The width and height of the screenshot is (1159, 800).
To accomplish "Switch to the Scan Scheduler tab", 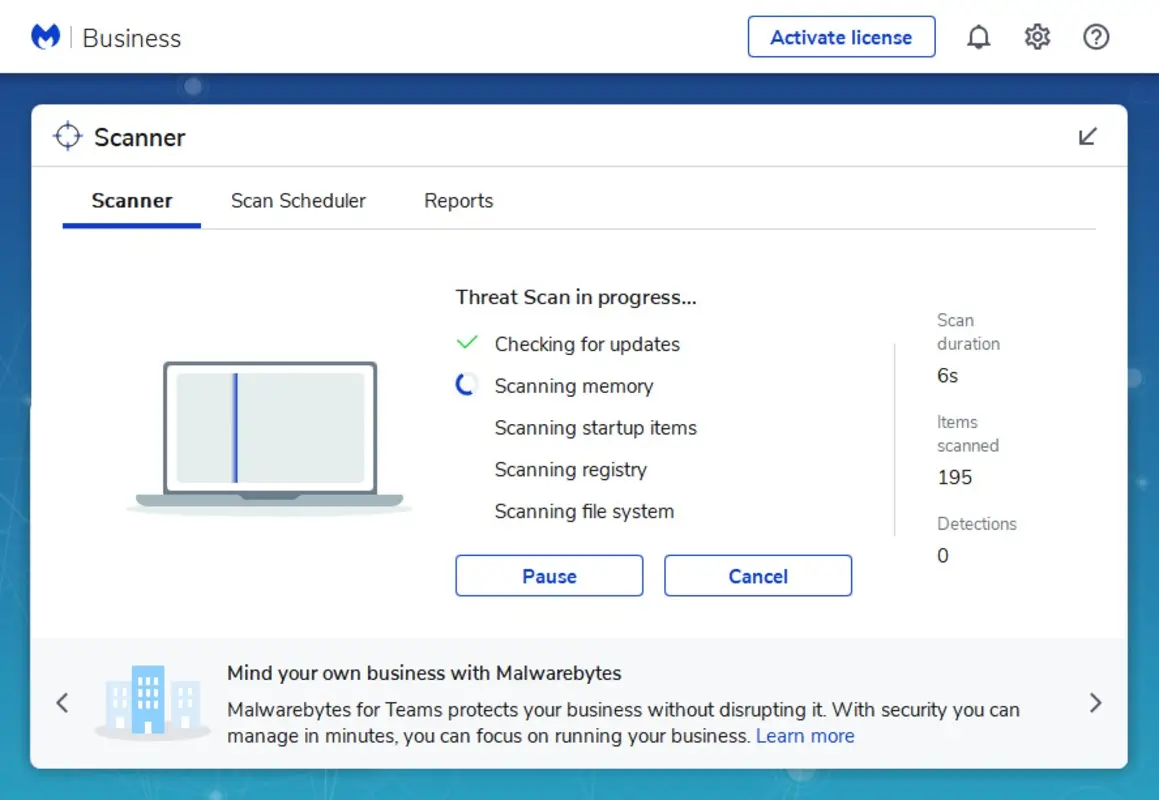I will click(298, 200).
